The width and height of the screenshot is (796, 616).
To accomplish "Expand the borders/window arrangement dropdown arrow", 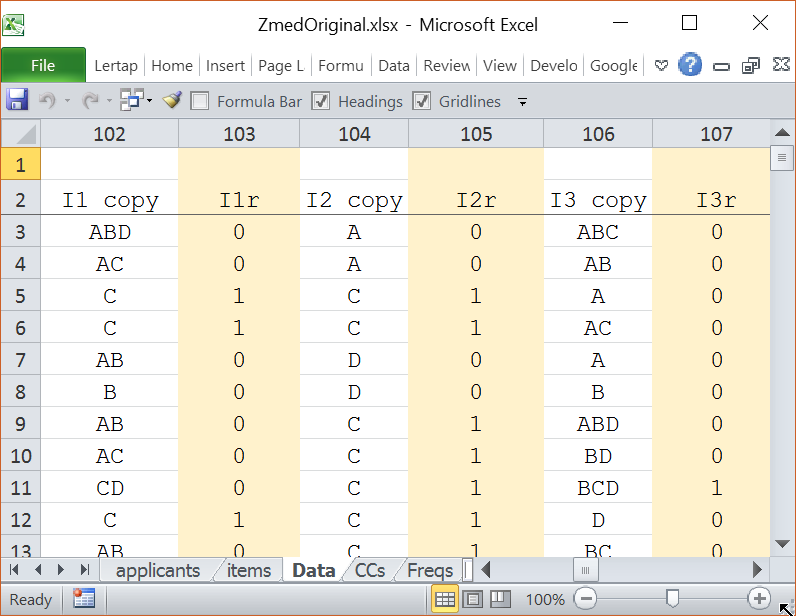I will (x=149, y=100).
